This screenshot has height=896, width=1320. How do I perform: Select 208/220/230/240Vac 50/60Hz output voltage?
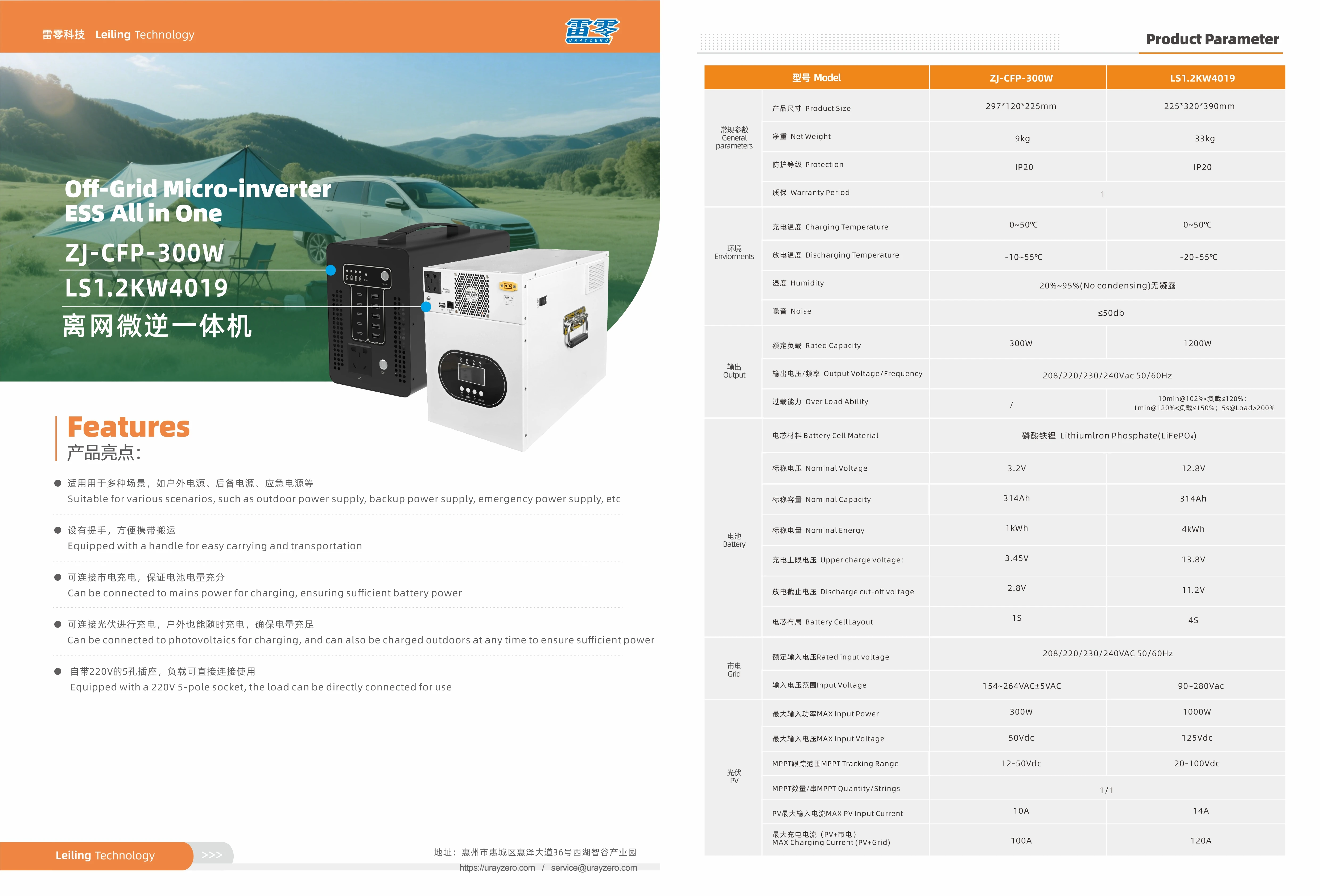(x=1107, y=375)
